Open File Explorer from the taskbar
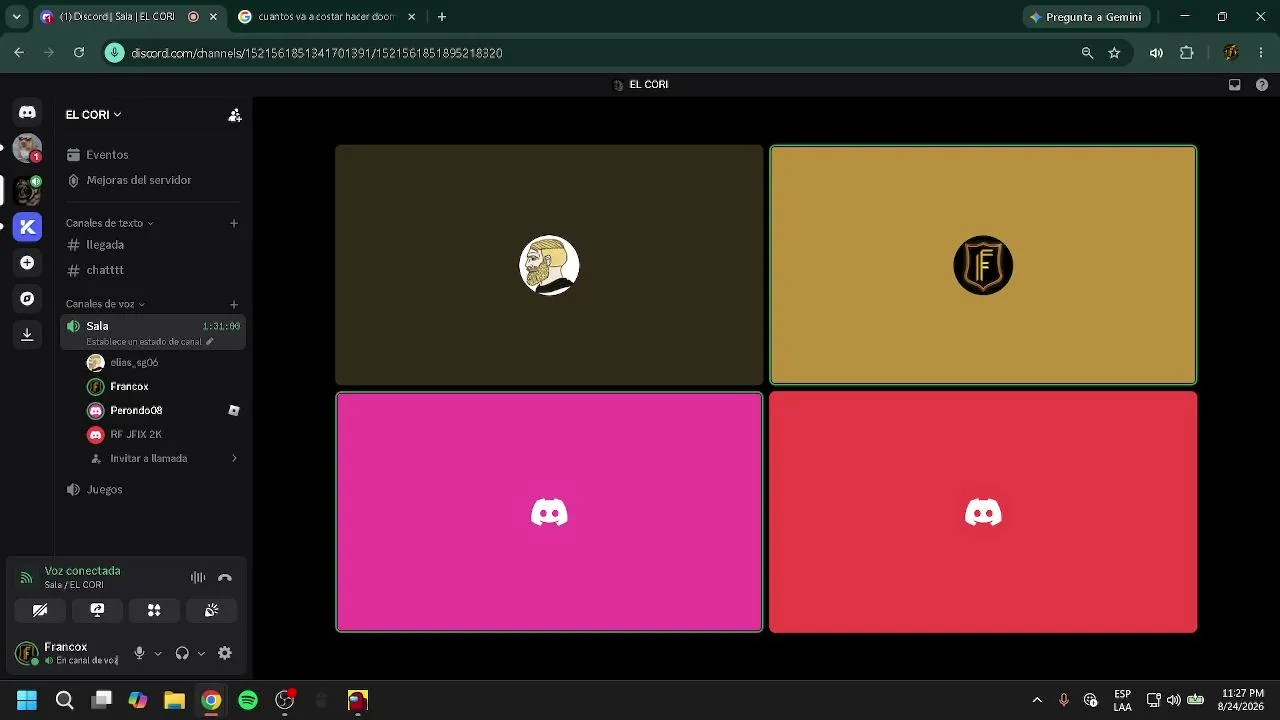This screenshot has width=1280, height=720. pos(175,700)
